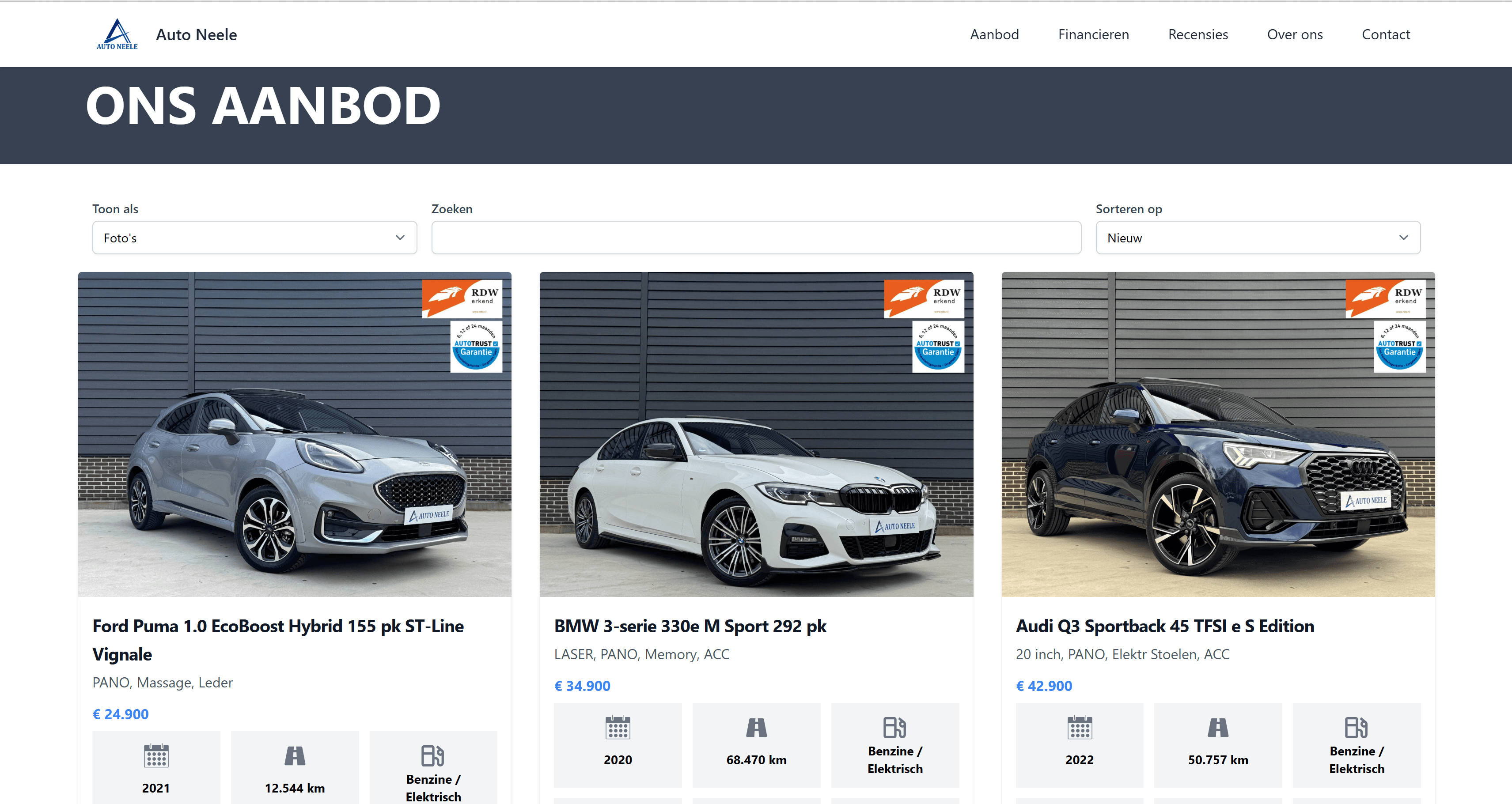Open the Aanbod menu item

click(994, 34)
